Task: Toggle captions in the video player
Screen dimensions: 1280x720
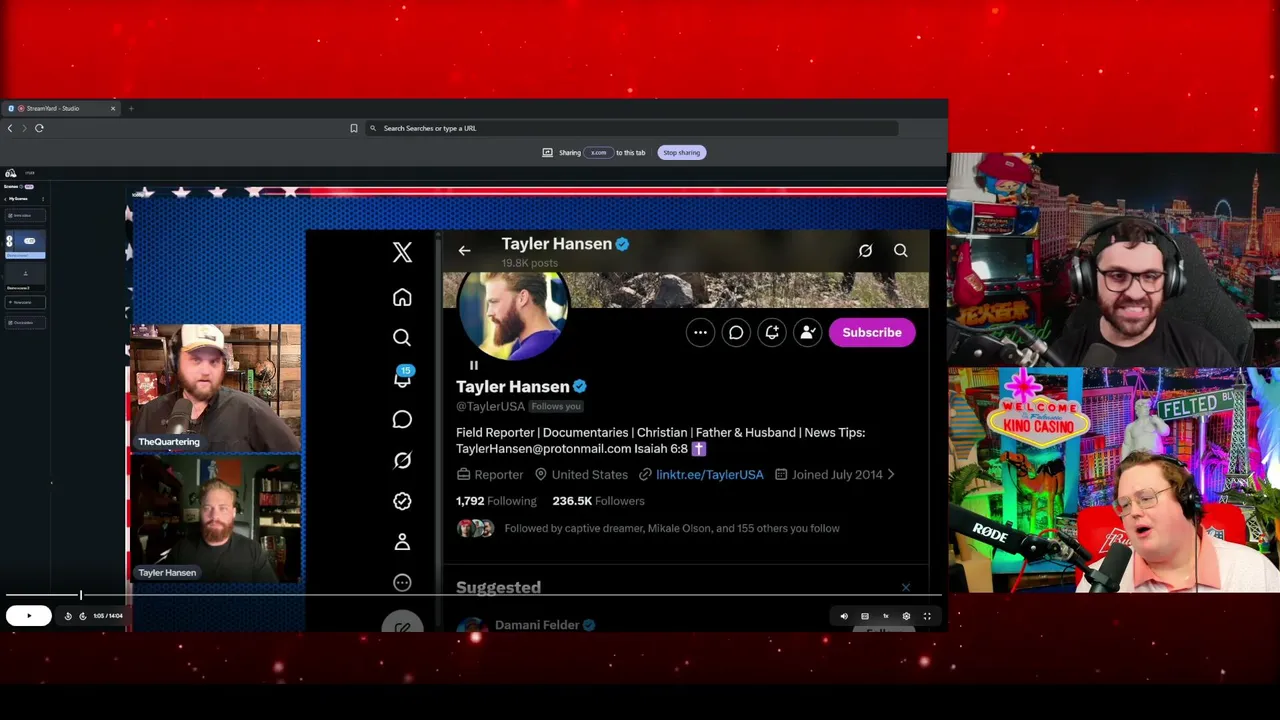Action: point(865,616)
